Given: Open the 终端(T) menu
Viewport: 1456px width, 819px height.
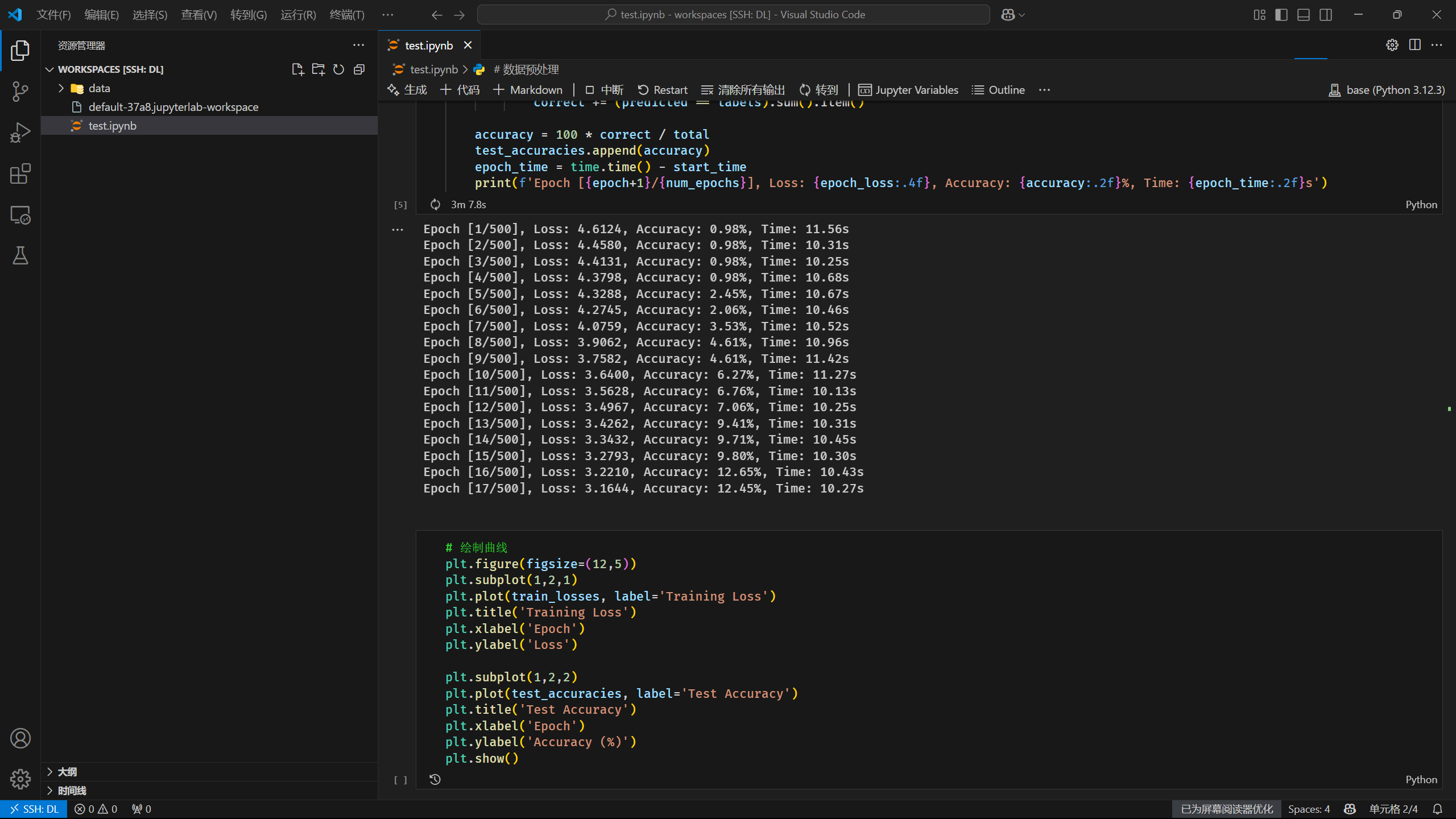Looking at the screenshot, I should click(x=347, y=15).
